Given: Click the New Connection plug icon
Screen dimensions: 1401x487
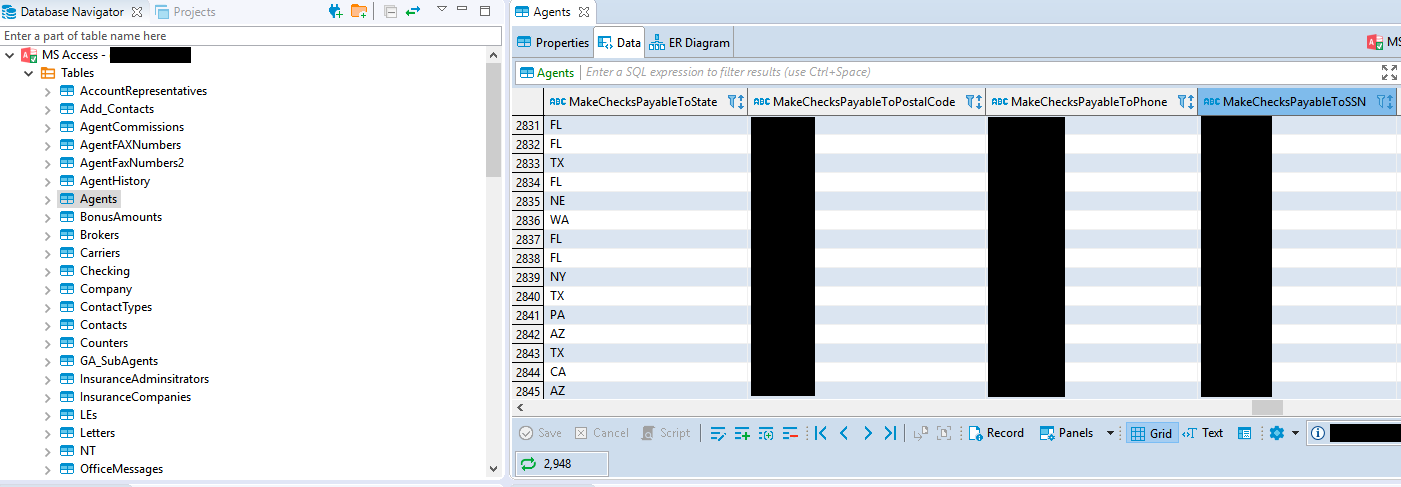Looking at the screenshot, I should tap(336, 12).
